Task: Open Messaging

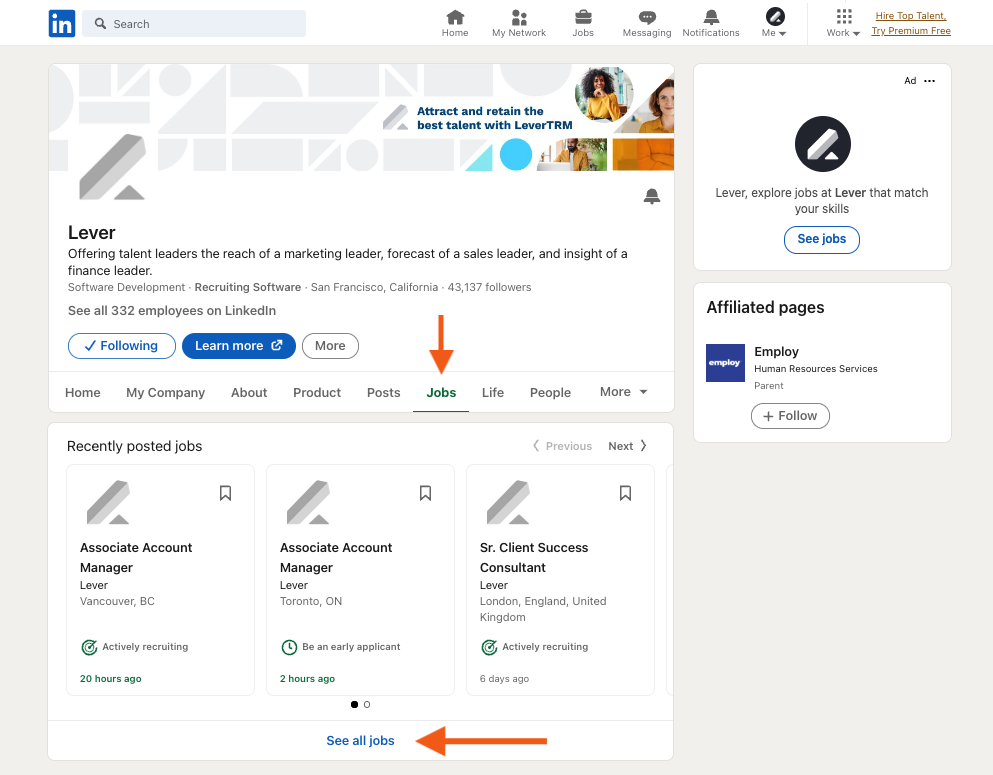Action: coord(647,23)
